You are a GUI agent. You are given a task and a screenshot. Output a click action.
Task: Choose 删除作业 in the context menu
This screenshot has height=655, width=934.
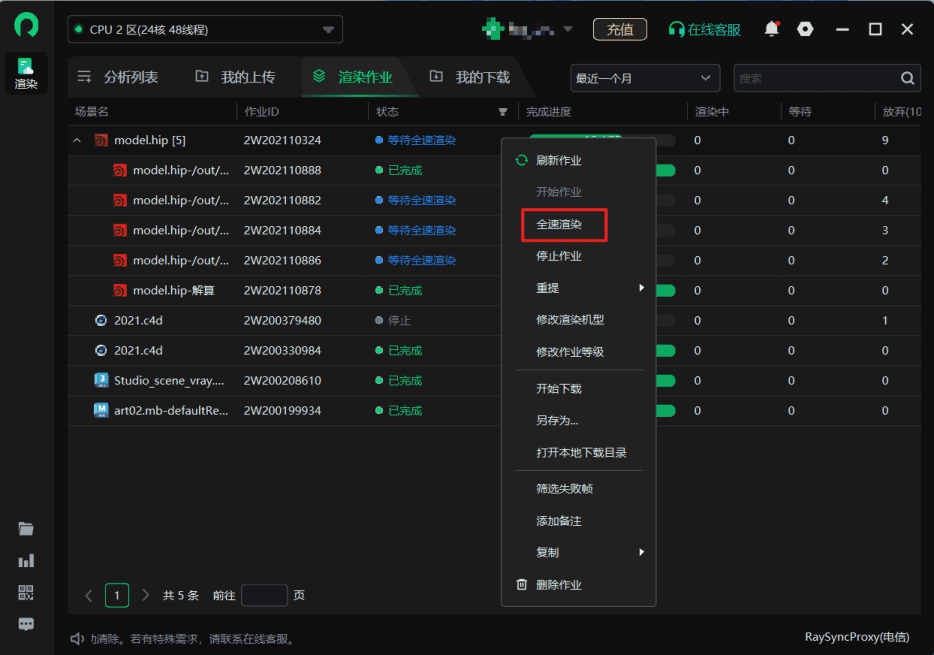tap(558, 585)
